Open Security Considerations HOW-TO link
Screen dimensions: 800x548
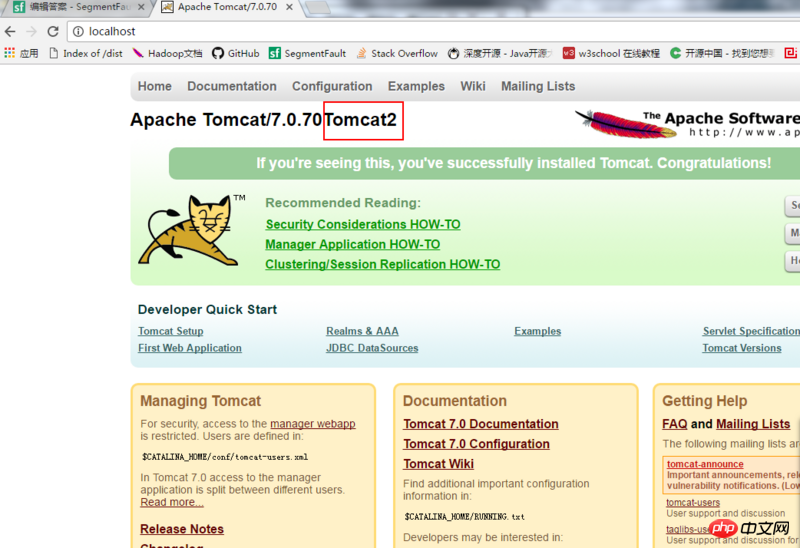[x=363, y=225]
